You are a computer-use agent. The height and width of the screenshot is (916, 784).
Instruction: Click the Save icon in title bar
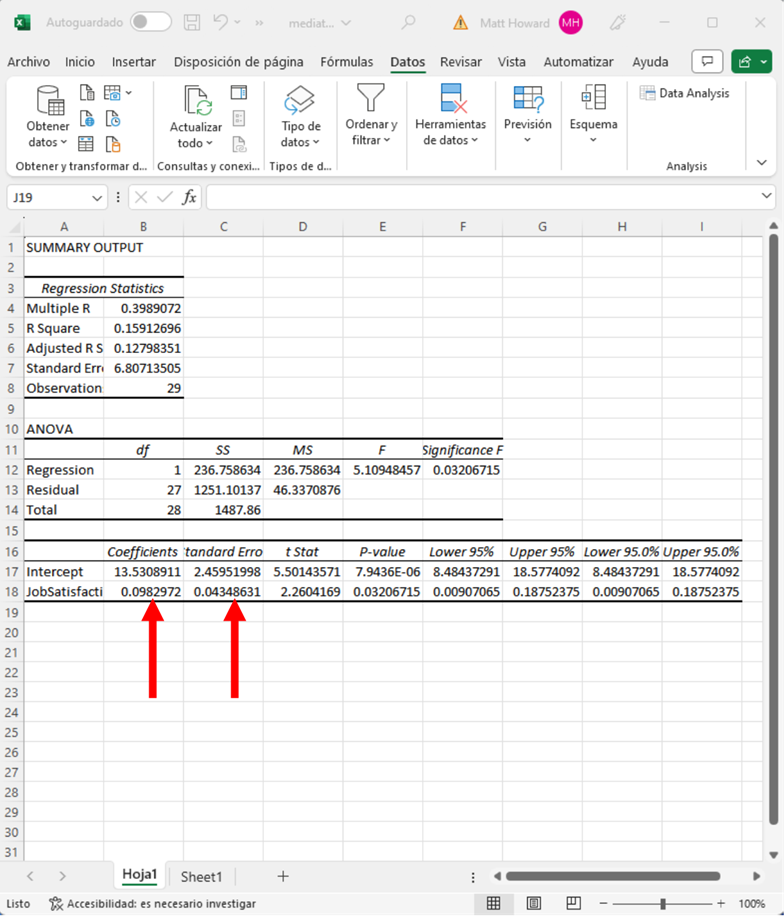pos(193,22)
